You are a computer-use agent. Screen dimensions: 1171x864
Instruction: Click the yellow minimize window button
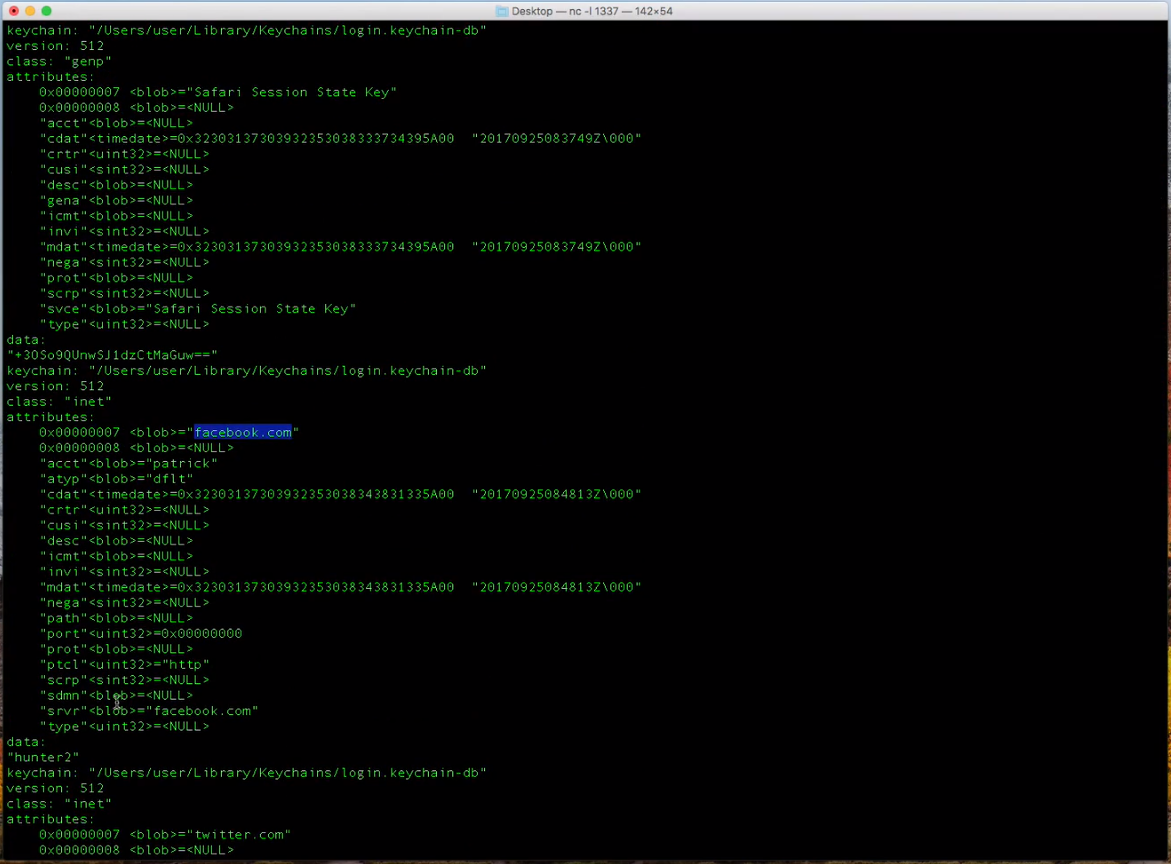(30, 11)
